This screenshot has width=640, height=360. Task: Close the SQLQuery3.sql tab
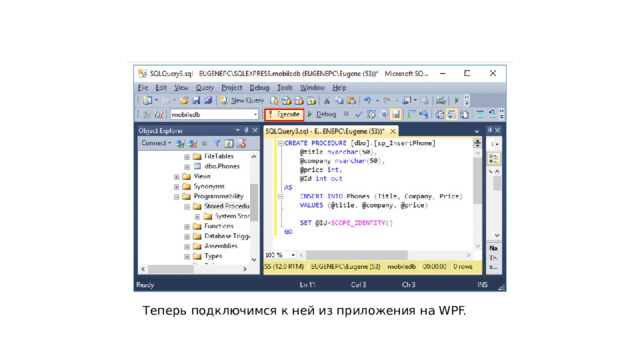click(393, 131)
